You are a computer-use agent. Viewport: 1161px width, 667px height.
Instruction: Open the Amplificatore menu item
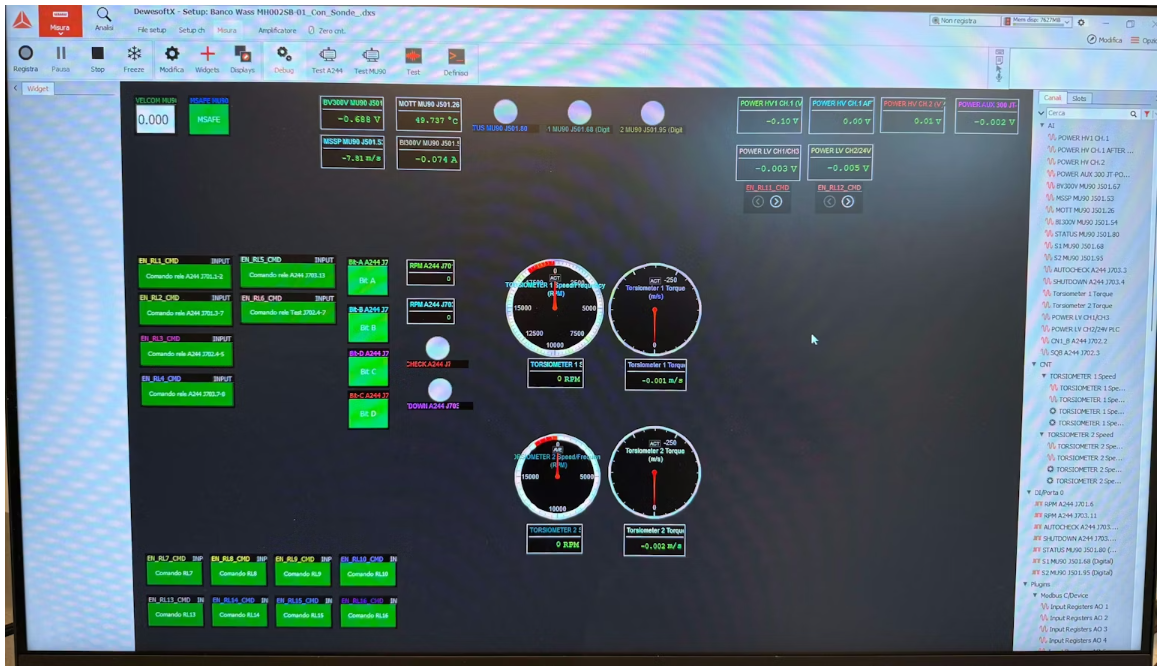pyautogui.click(x=277, y=30)
